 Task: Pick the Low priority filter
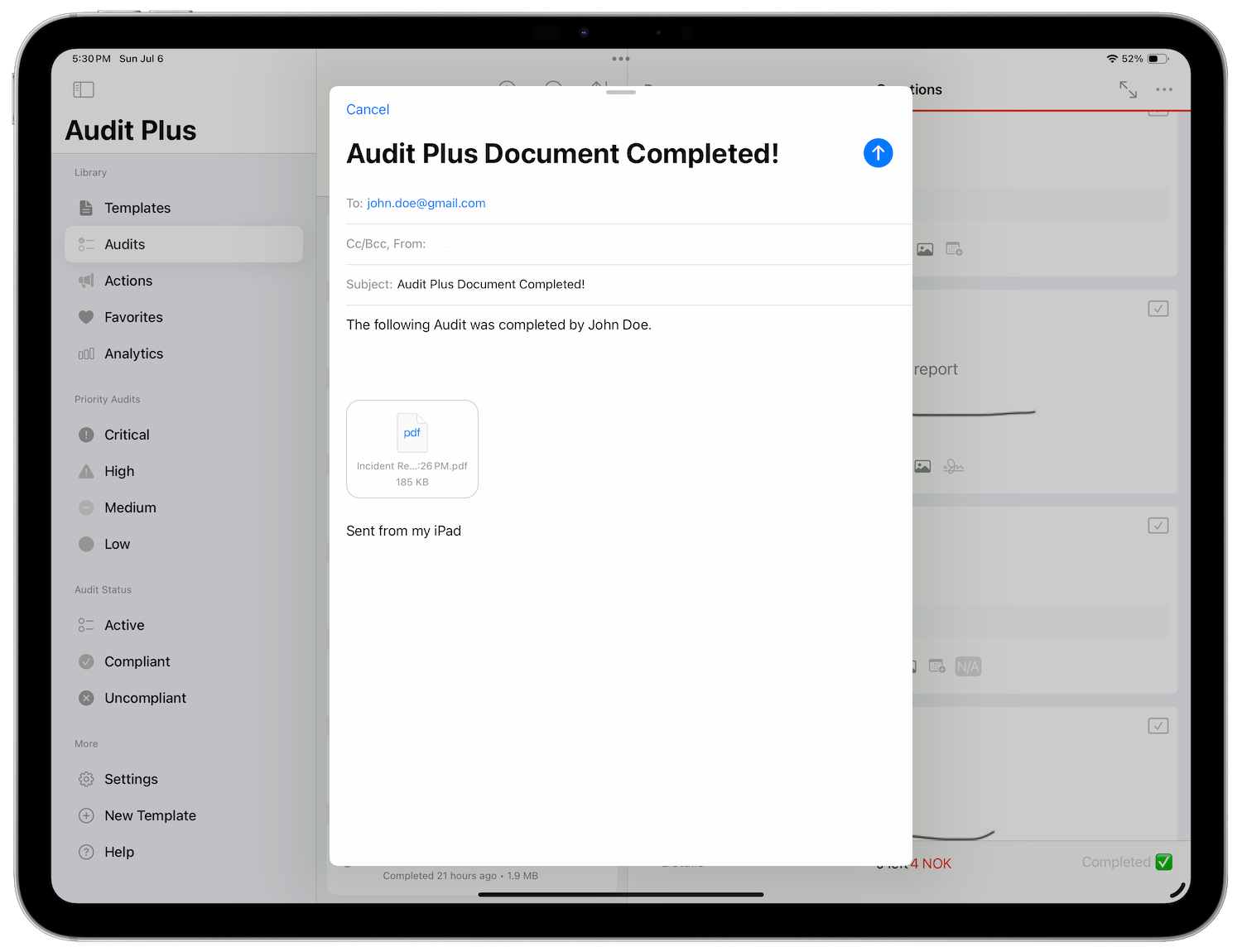(x=184, y=544)
